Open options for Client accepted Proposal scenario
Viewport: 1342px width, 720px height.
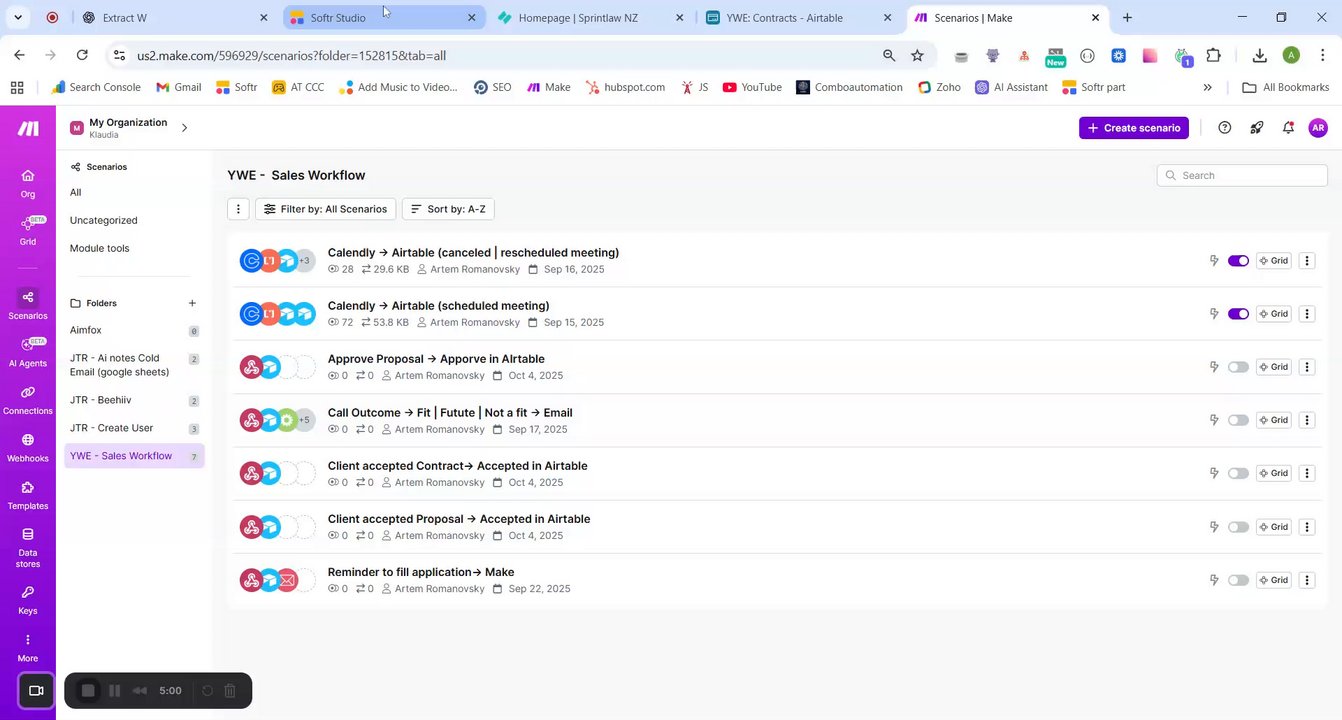pos(1307,527)
